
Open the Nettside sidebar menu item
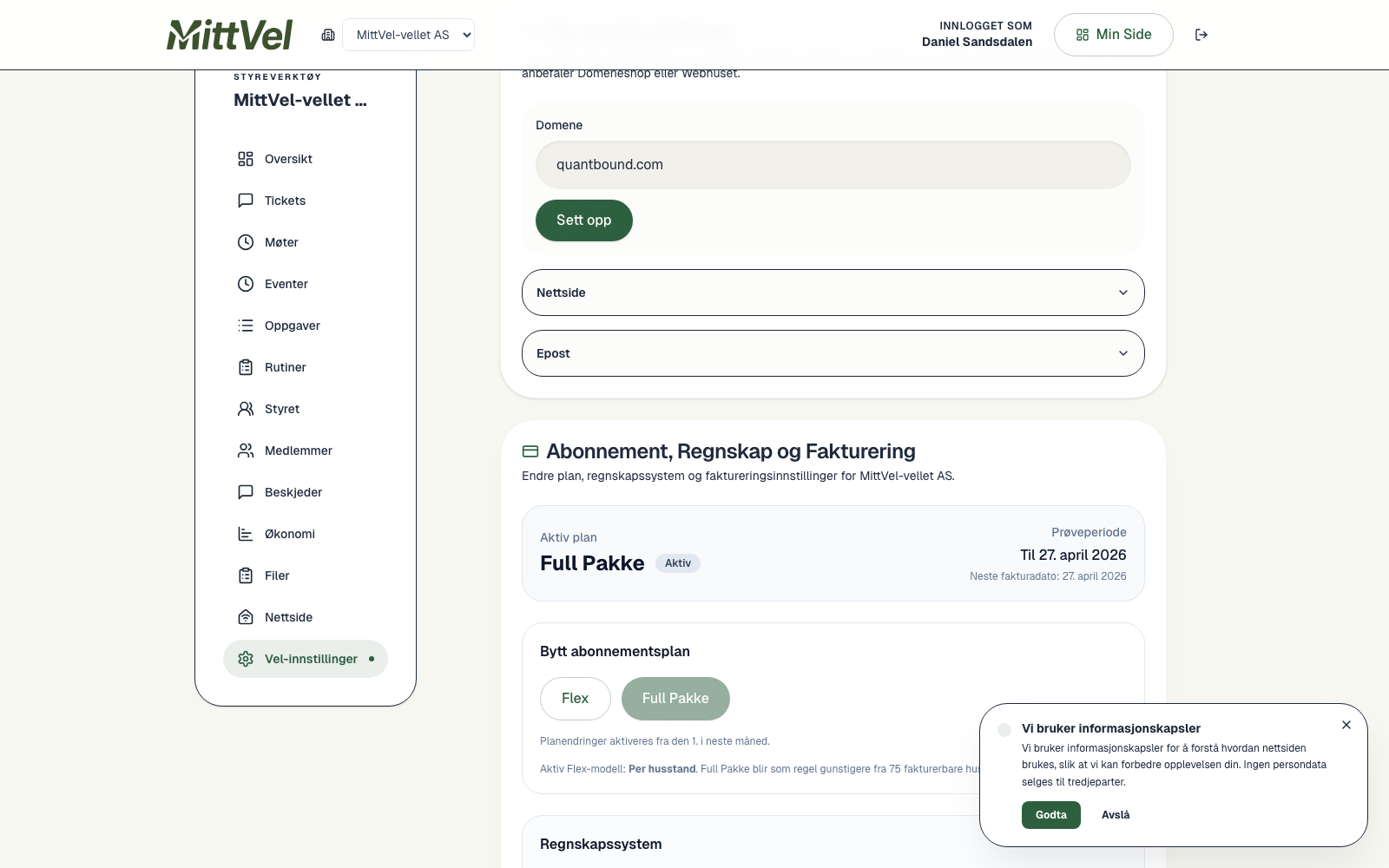(306, 617)
